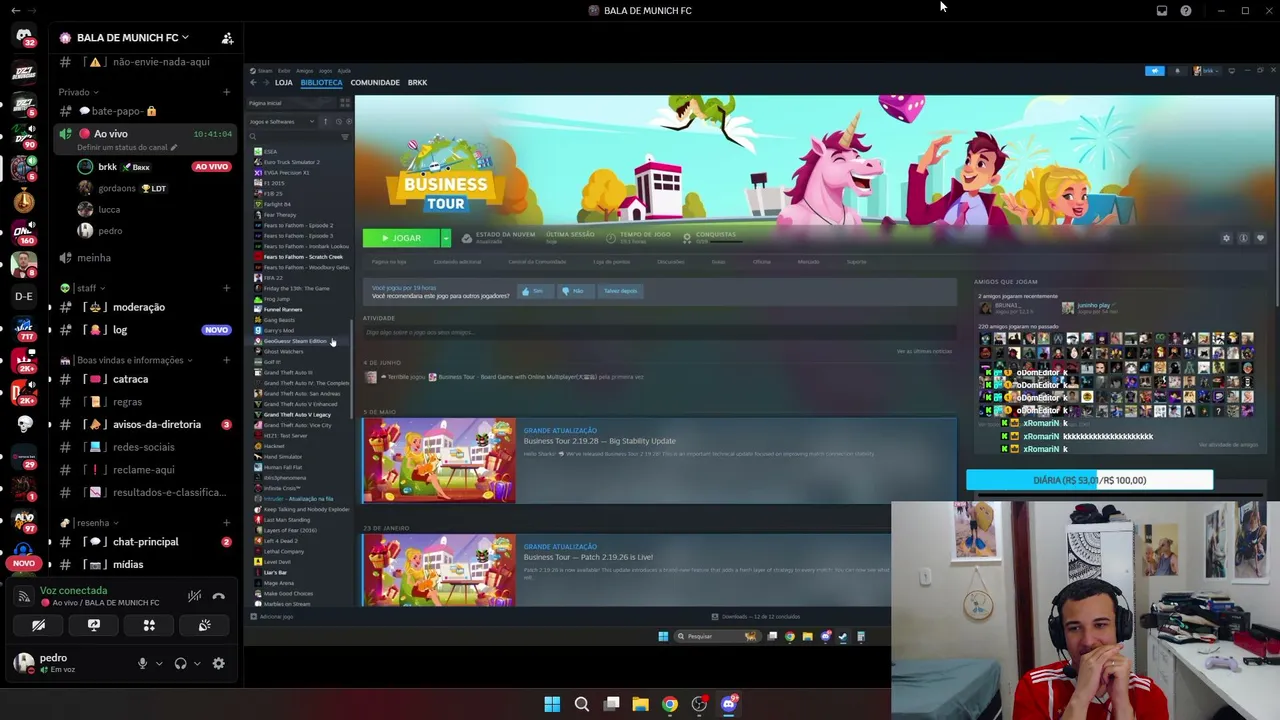
Task: Deafen audio with the headphones button
Action: (180, 663)
